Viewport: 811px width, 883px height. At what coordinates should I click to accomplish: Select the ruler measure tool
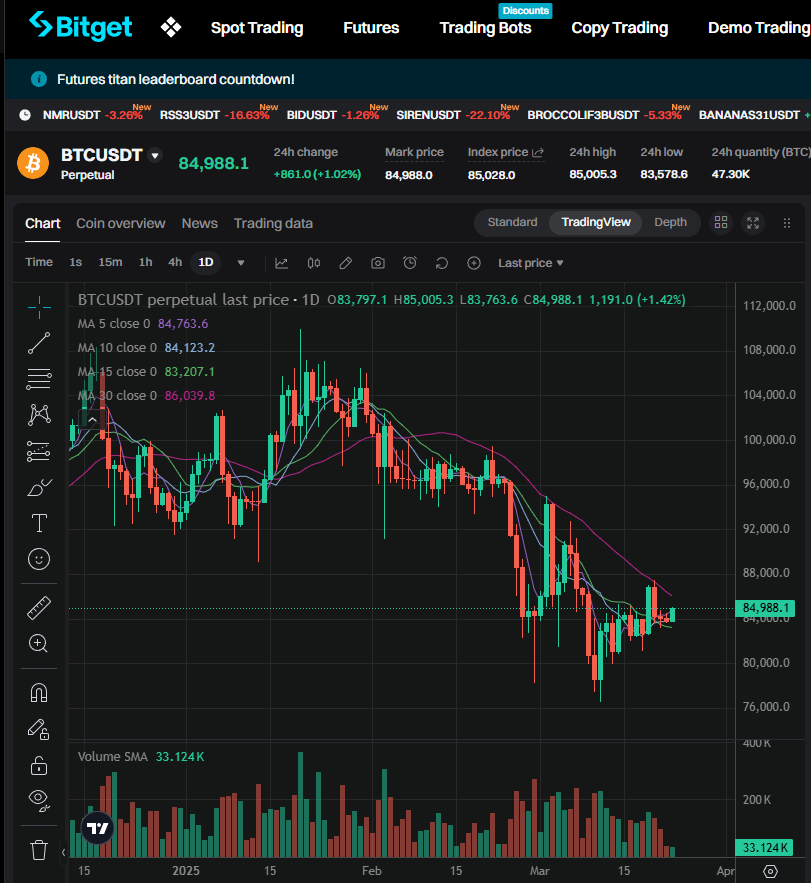point(39,608)
